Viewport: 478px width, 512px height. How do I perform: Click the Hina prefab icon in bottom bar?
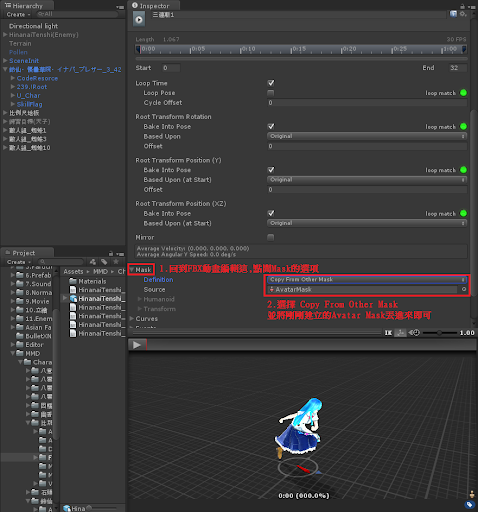pyautogui.click(x=67, y=508)
